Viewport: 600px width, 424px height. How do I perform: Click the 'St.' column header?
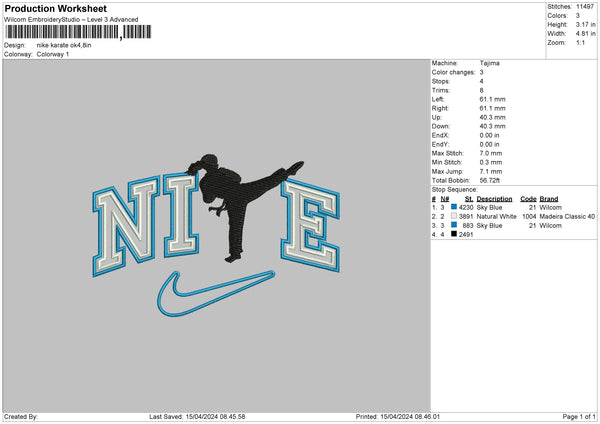click(469, 199)
